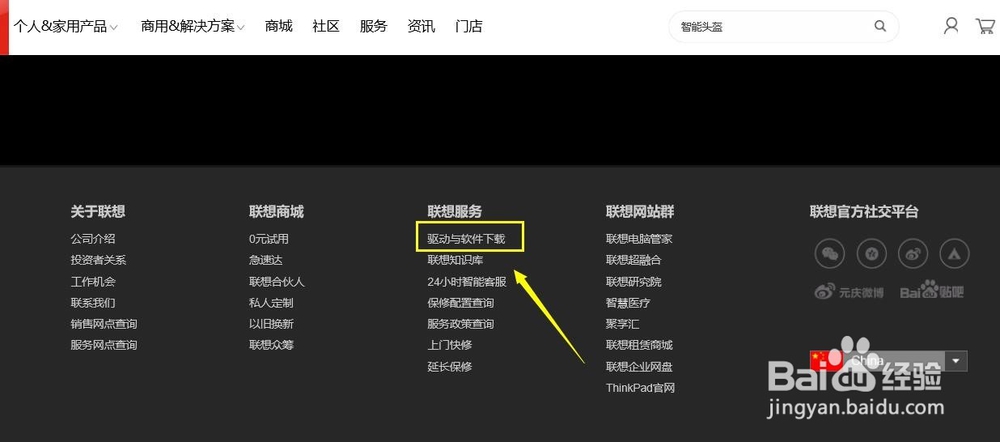The height and width of the screenshot is (442, 1000).
Task: Open 门店 in top navigation
Action: click(469, 26)
